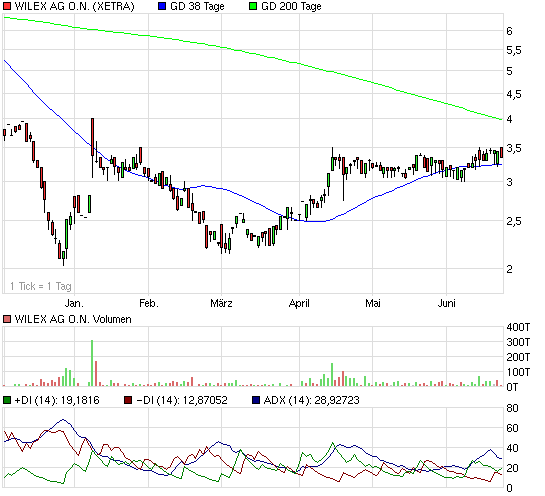Click the 'ADX (14): 28,92723' value
This screenshot has width=545, height=496.
pos(311,400)
